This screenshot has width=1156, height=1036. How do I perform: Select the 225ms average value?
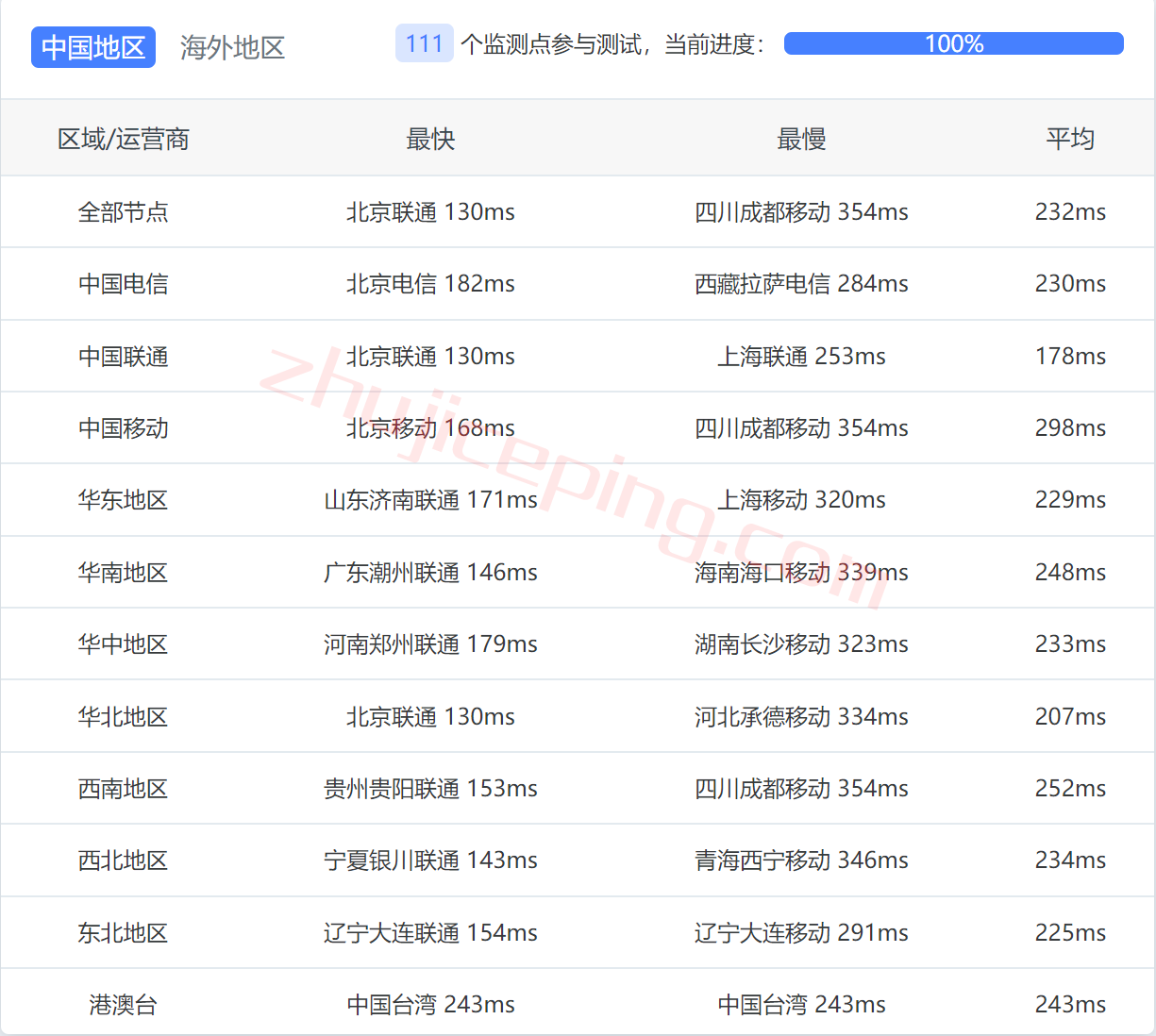point(1070,933)
